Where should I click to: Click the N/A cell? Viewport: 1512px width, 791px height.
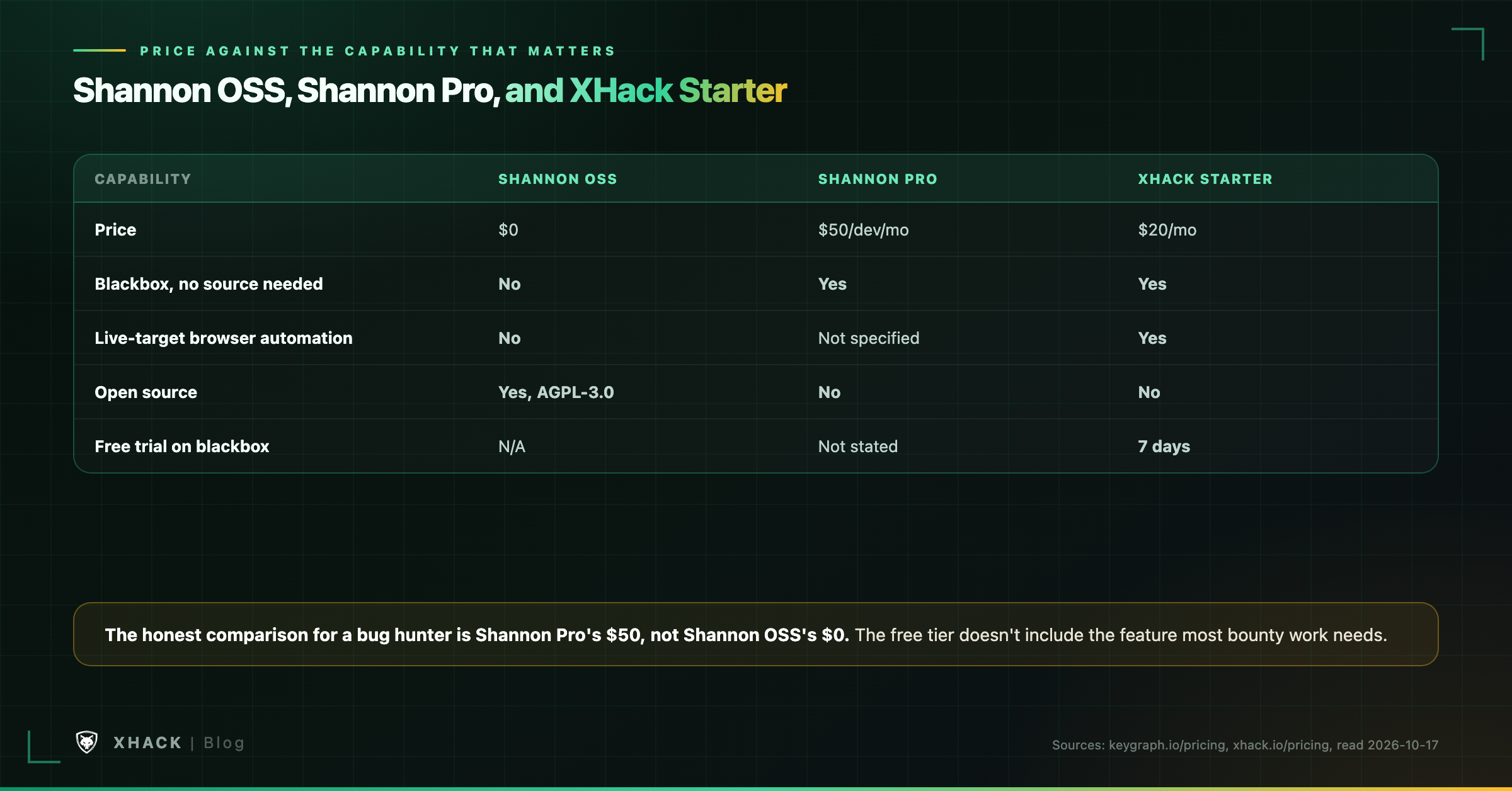(x=512, y=447)
